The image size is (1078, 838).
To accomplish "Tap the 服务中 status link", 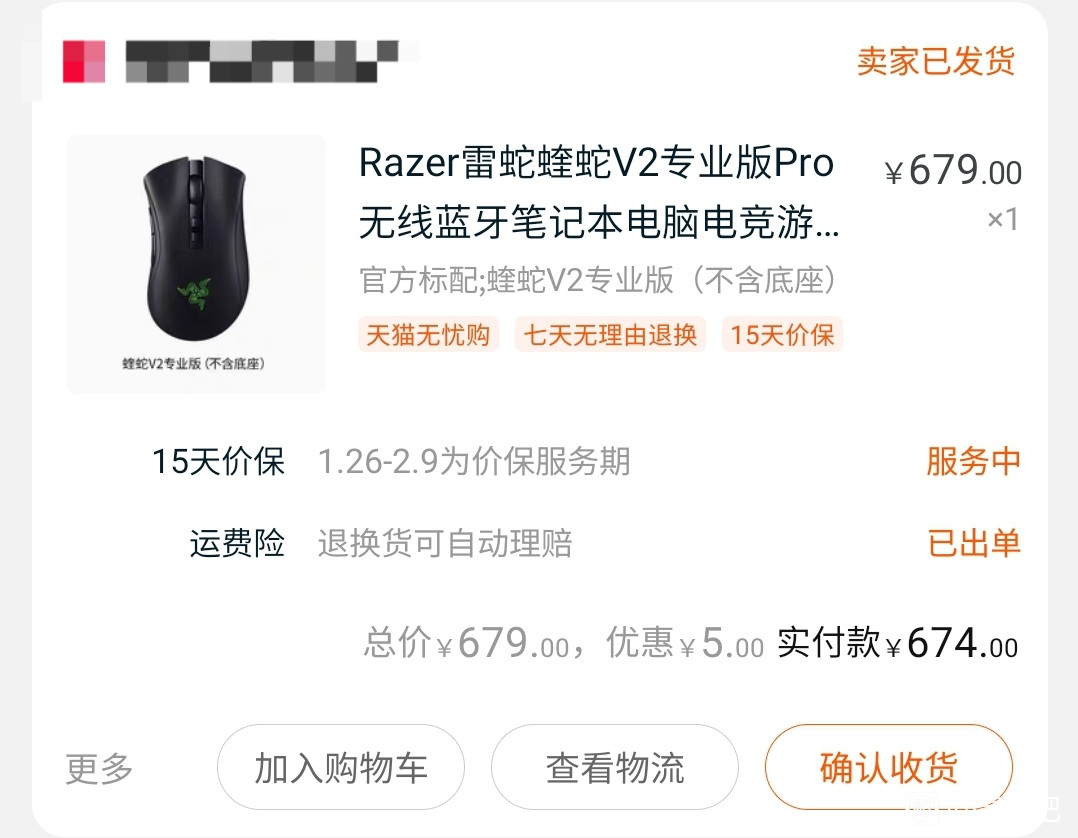I will pos(973,461).
